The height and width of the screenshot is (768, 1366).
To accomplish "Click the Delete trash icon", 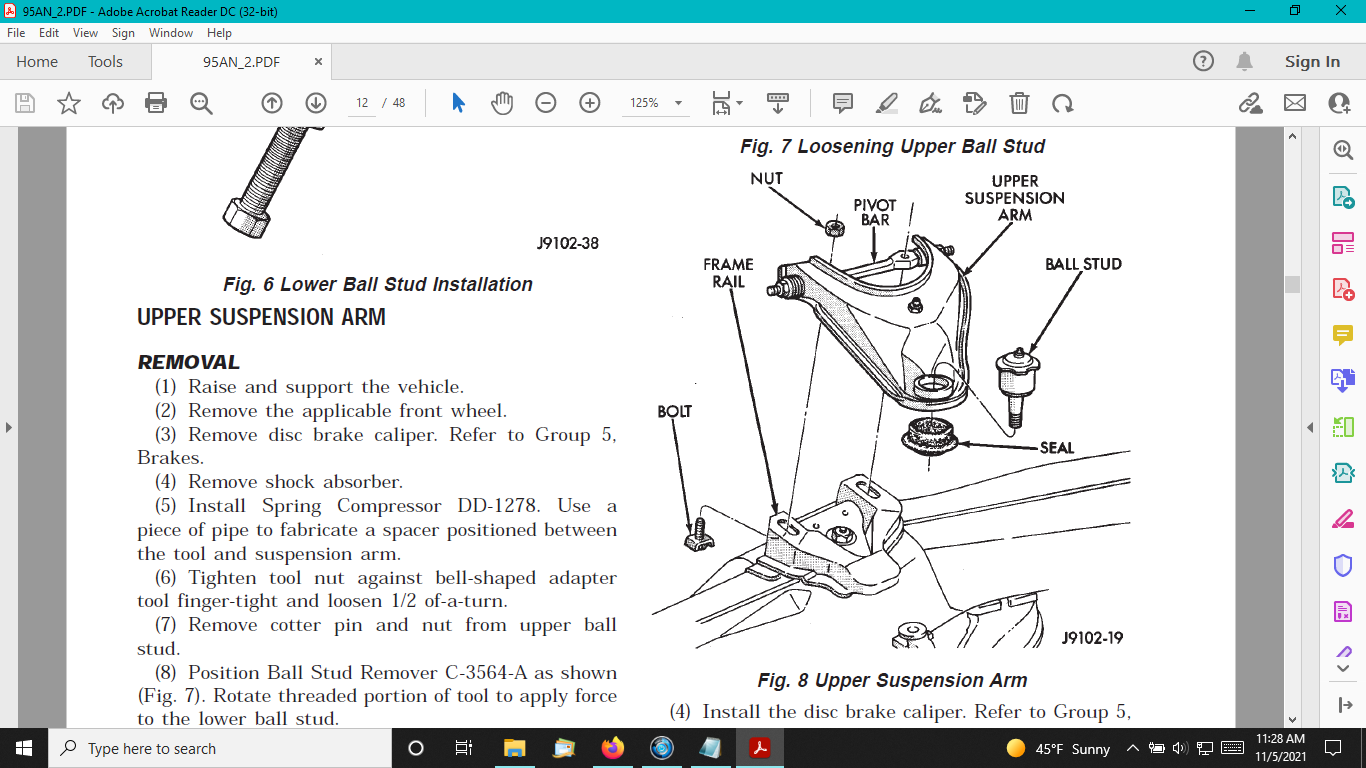I will coord(1018,103).
